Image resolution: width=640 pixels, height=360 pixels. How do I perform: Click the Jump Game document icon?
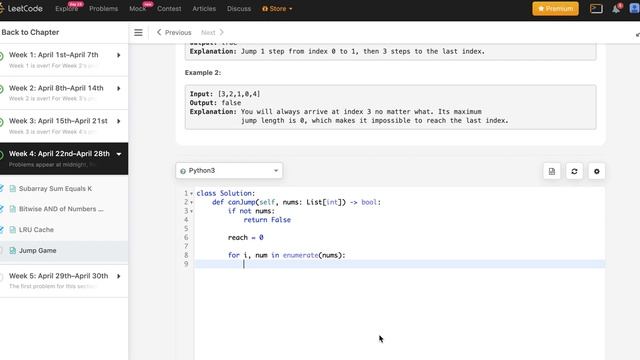(13, 251)
